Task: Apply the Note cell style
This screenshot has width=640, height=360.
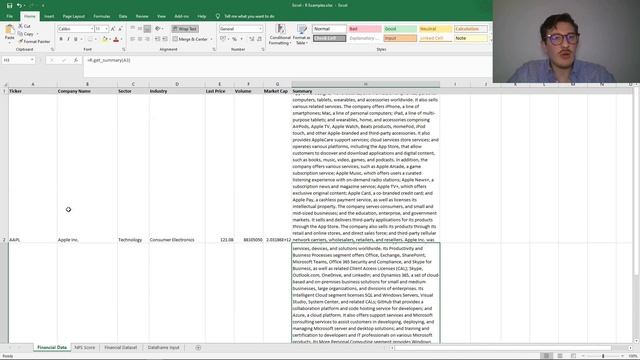Action: (x=471, y=38)
